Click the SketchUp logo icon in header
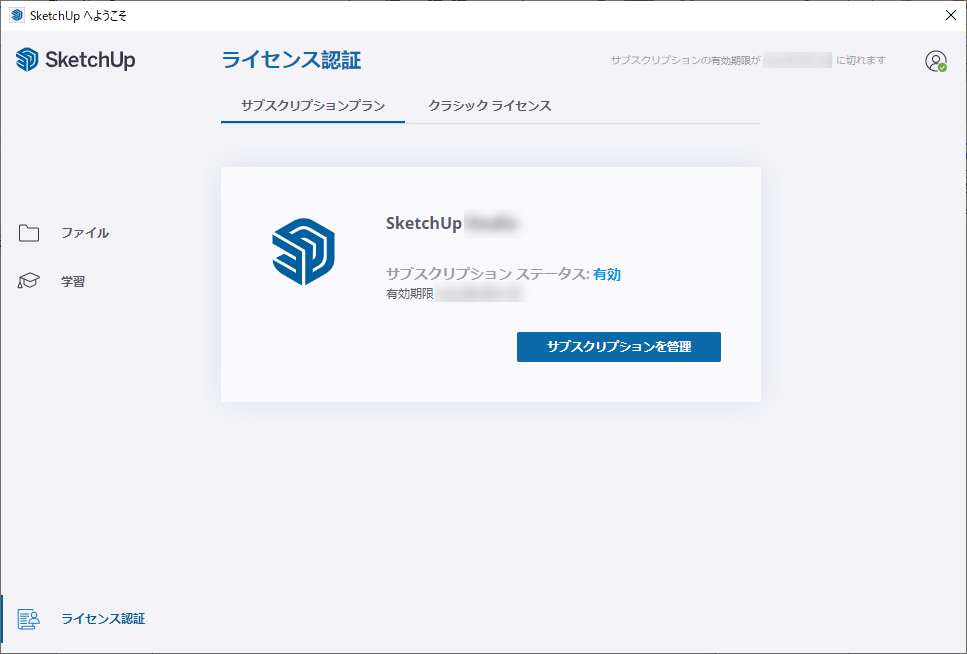This screenshot has height=654, width=967. click(x=27, y=60)
